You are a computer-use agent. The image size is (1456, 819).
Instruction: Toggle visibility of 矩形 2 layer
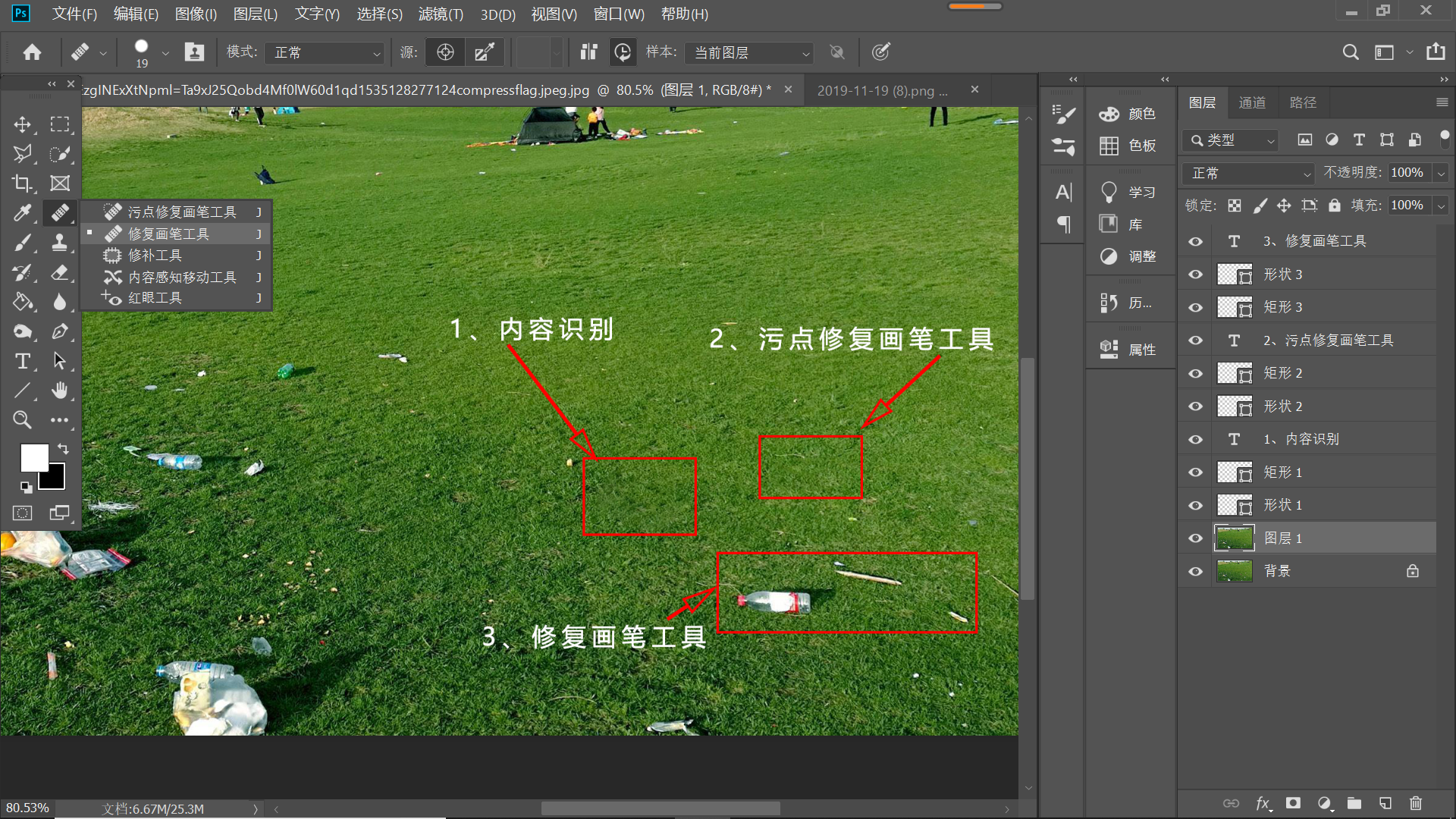tap(1196, 373)
